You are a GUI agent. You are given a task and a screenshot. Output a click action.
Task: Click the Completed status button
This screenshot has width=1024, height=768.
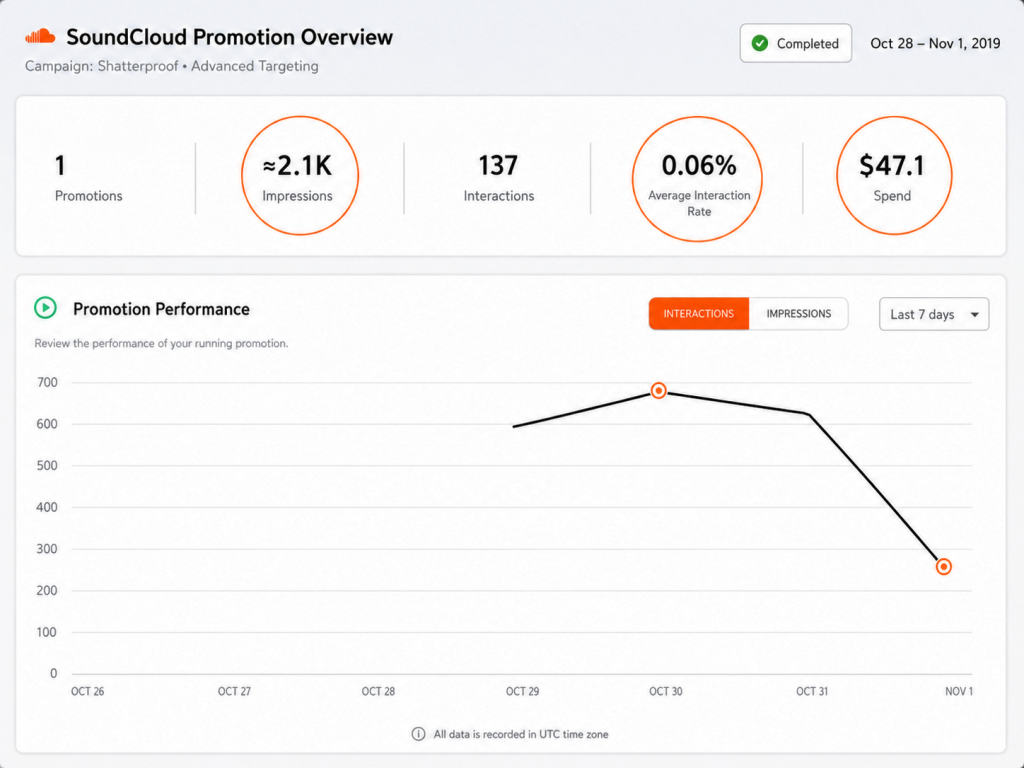click(795, 43)
